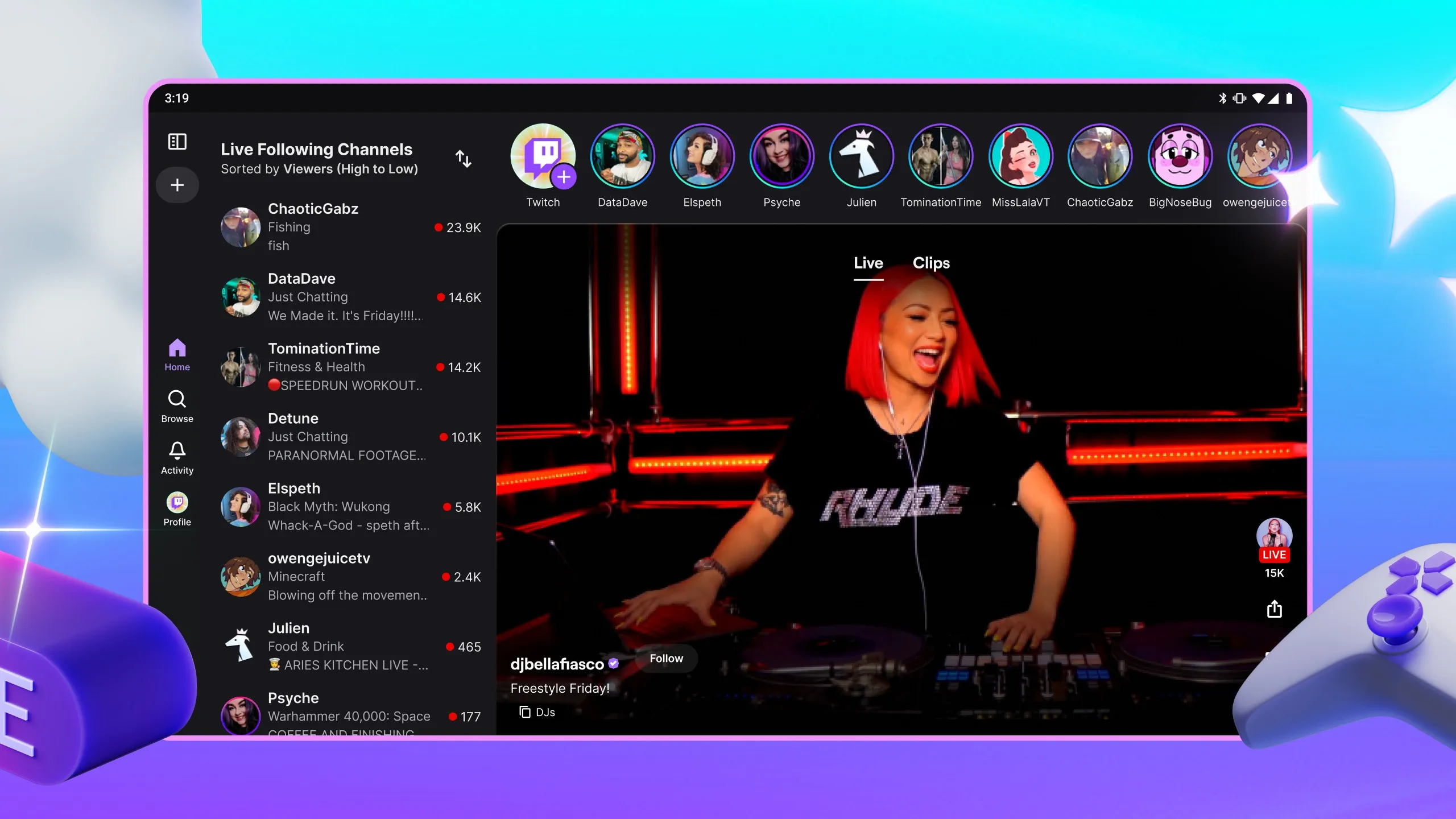This screenshot has width=1456, height=819.
Task: Select the Live tab
Action: point(868,263)
